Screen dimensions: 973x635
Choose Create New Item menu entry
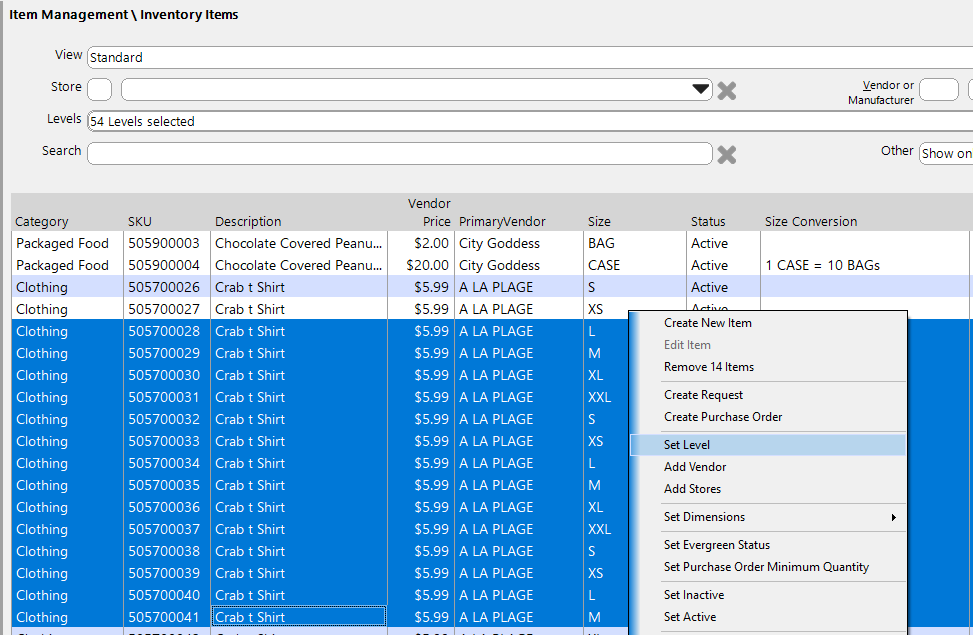[707, 323]
